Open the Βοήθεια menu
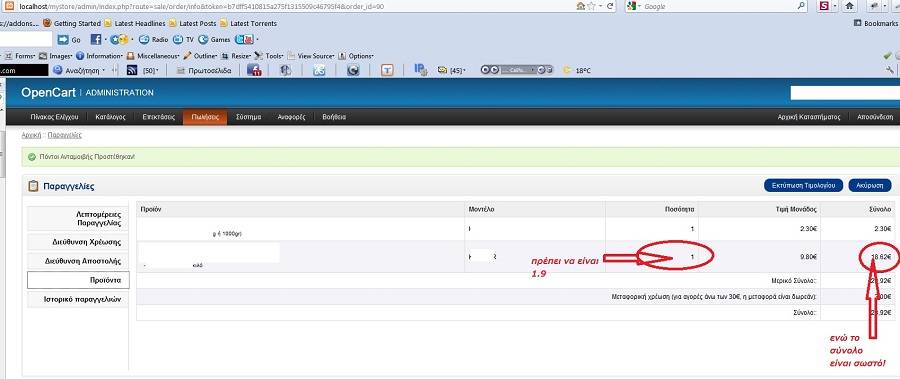This screenshot has width=900, height=379. [x=334, y=117]
